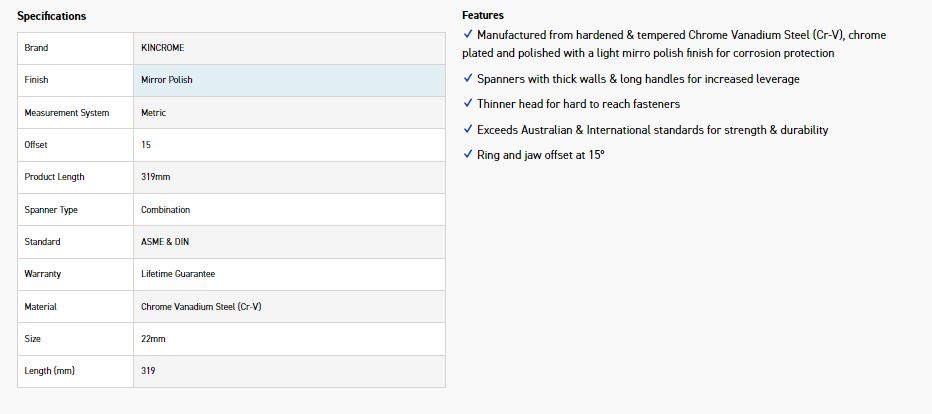Viewport: 932px width, 414px height.
Task: Click the checkmark beside Thinner head feature
Action: click(468, 104)
